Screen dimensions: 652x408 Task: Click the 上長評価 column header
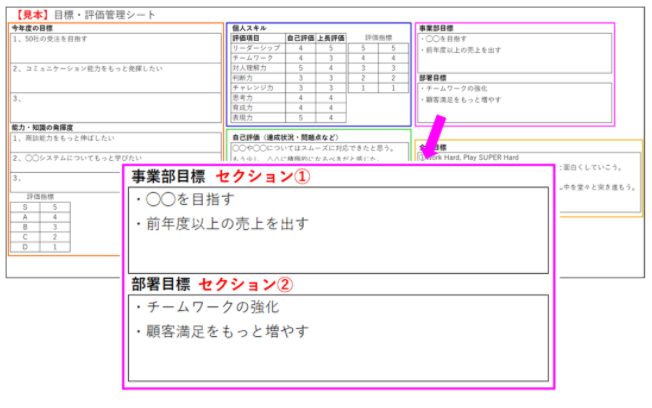coord(331,38)
